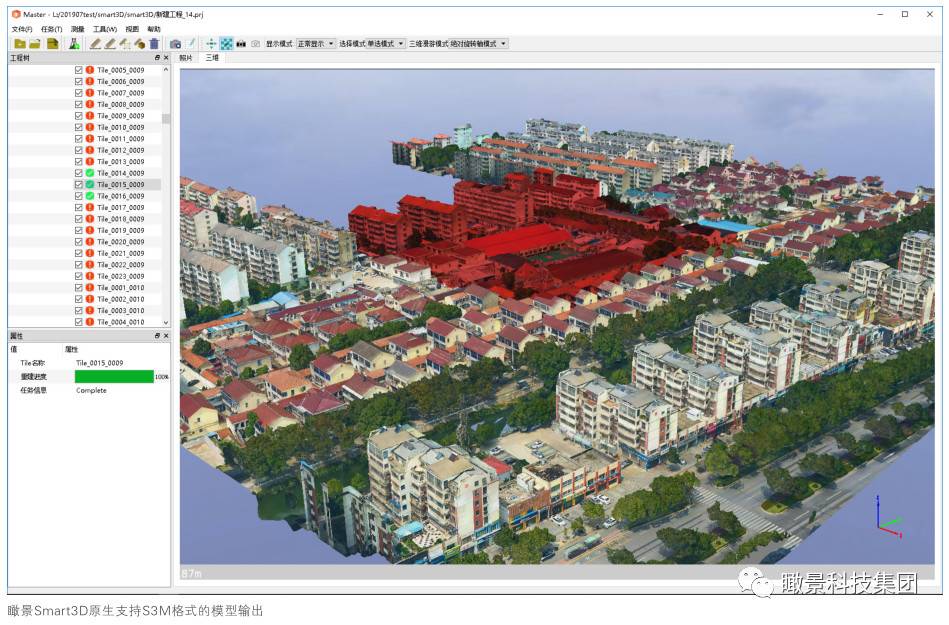Toggle the Tile_0009_0009 checkbox
The height and width of the screenshot is (625, 949).
[x=79, y=116]
